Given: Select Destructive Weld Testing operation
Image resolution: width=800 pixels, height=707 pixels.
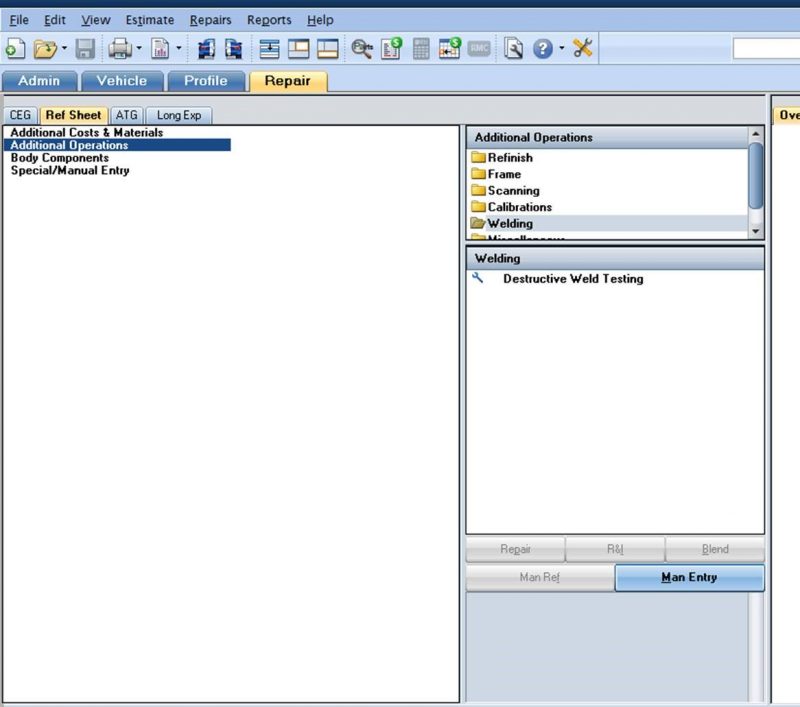Looking at the screenshot, I should click(573, 279).
